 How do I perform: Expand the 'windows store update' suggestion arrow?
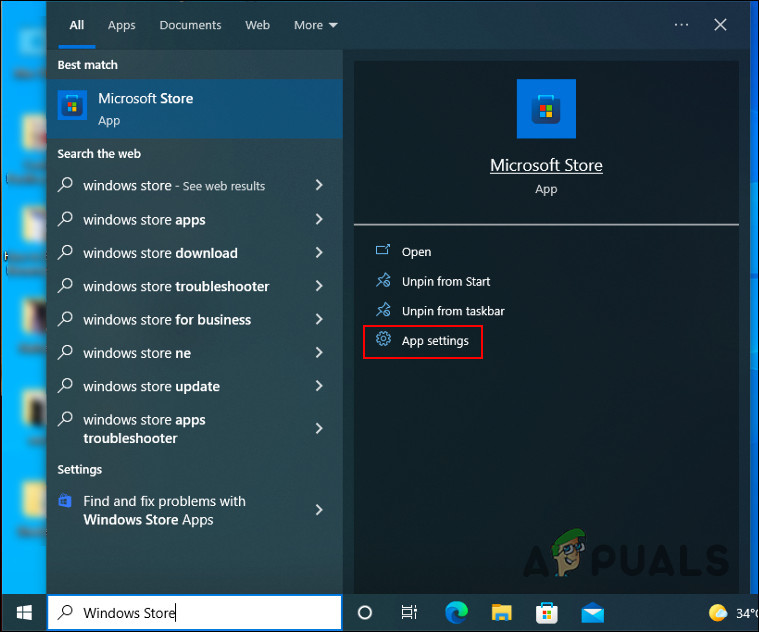[x=319, y=386]
